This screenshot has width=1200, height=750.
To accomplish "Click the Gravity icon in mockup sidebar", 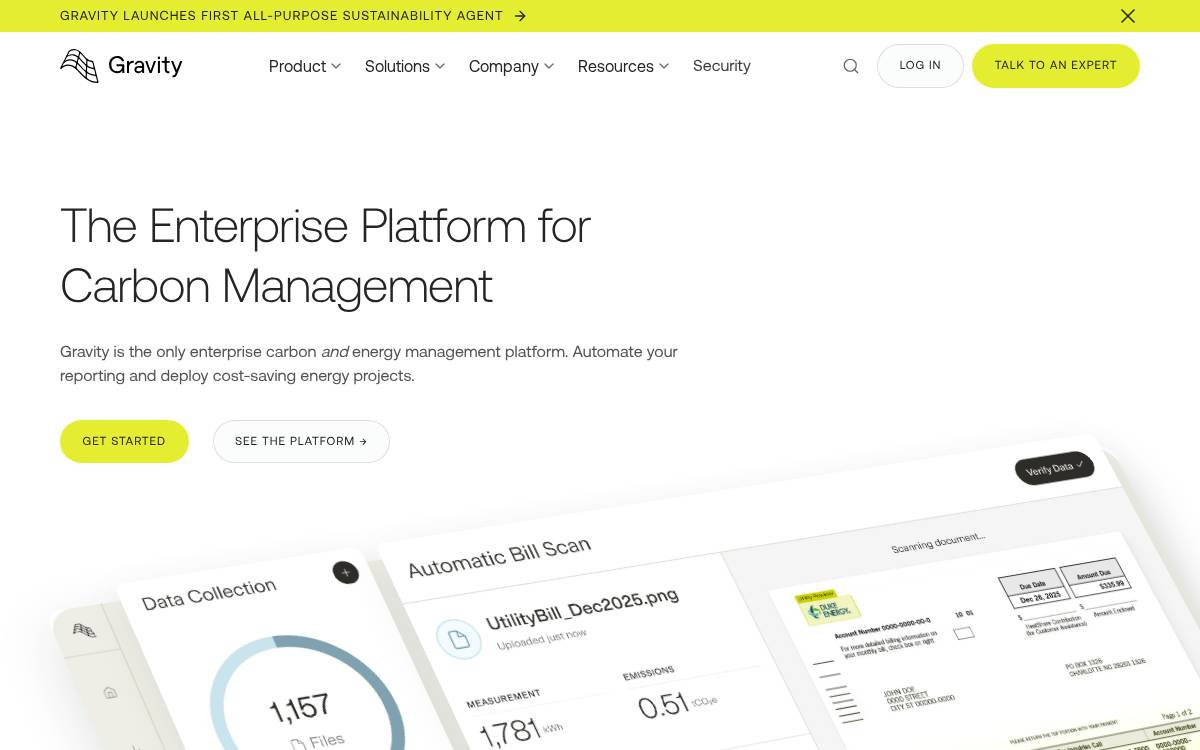I will tap(85, 630).
